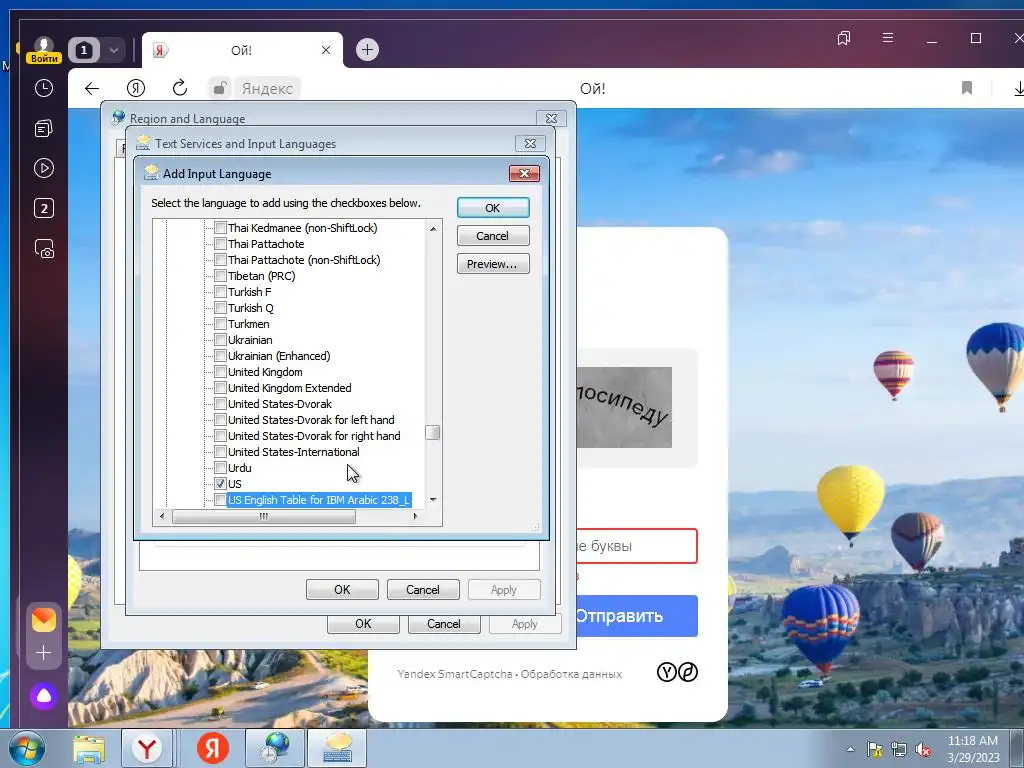Check the United Kingdom checkbox
Screen dimensions: 1024x768
[221, 372]
